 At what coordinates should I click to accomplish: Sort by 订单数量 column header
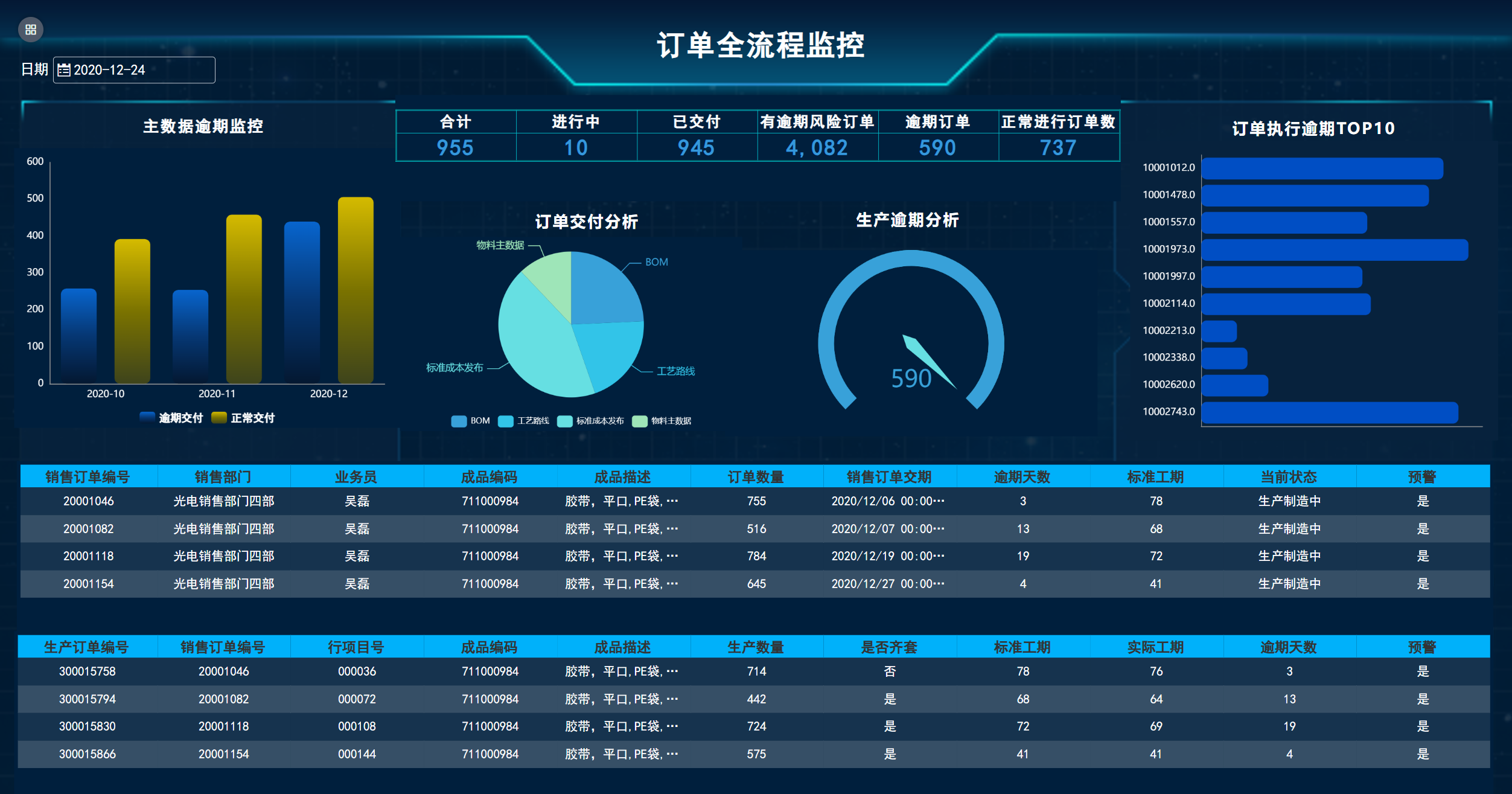point(756,477)
